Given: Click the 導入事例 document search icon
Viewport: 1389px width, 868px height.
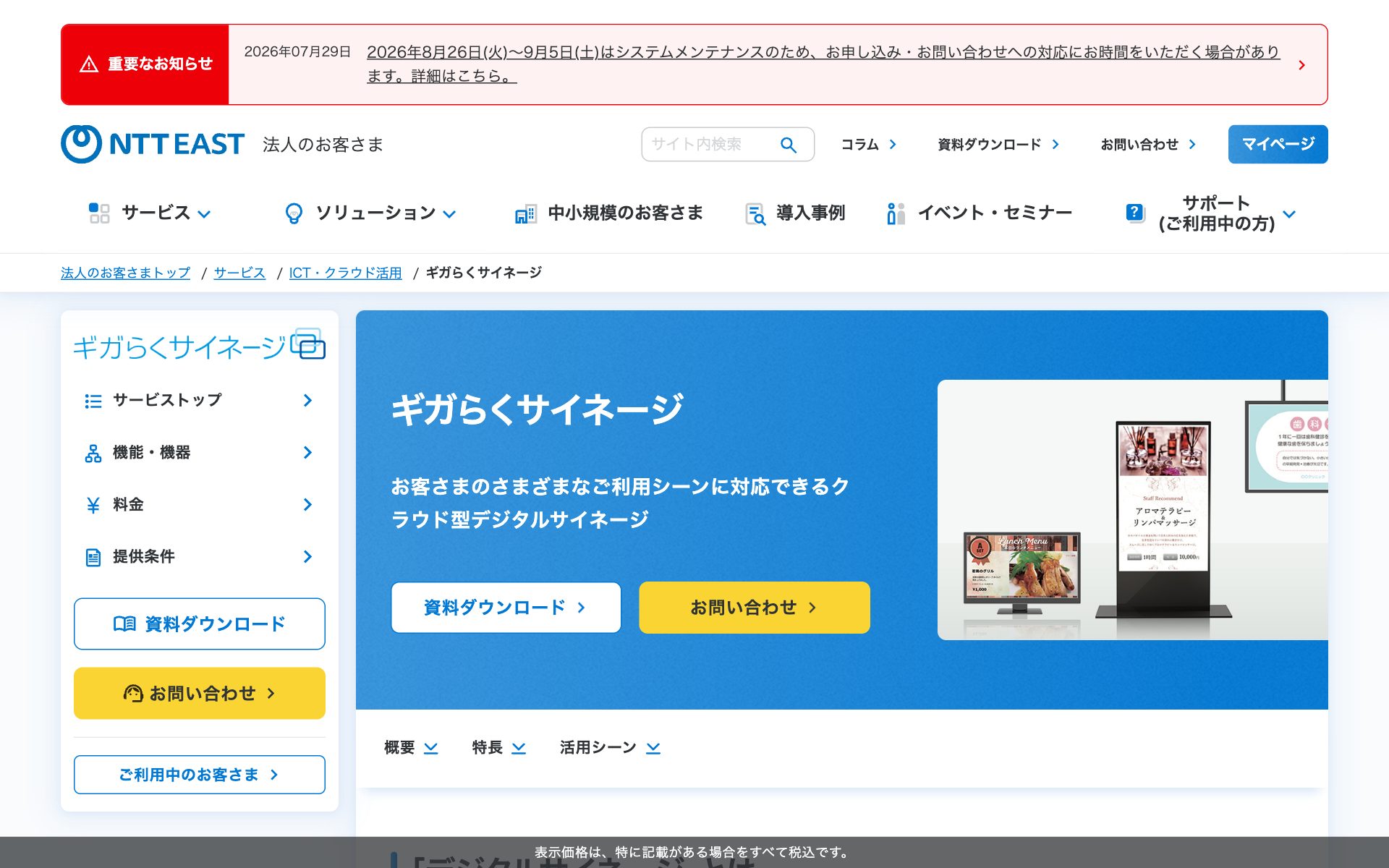Looking at the screenshot, I should [755, 213].
